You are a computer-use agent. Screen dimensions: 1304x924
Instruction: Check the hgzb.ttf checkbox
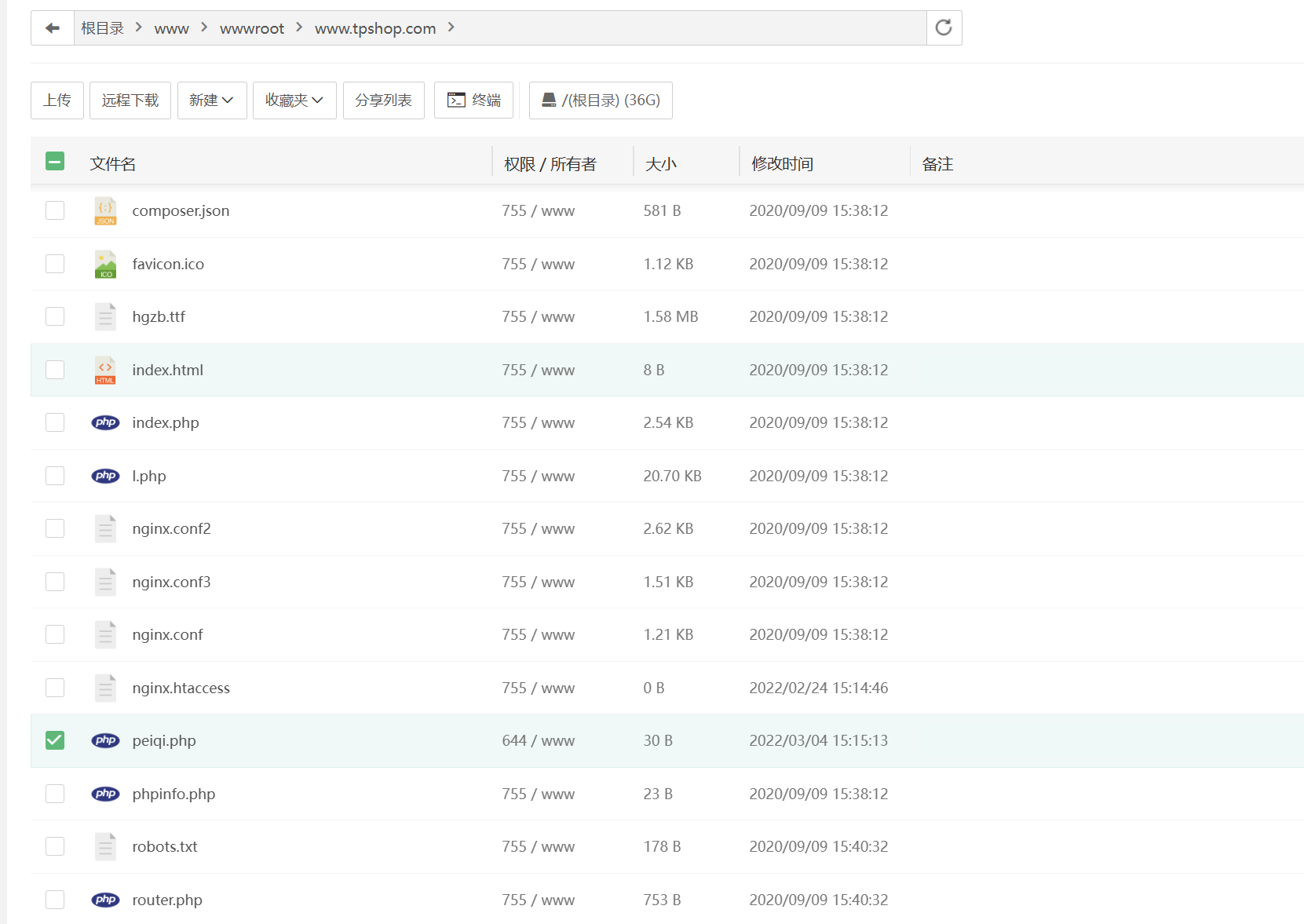(55, 316)
